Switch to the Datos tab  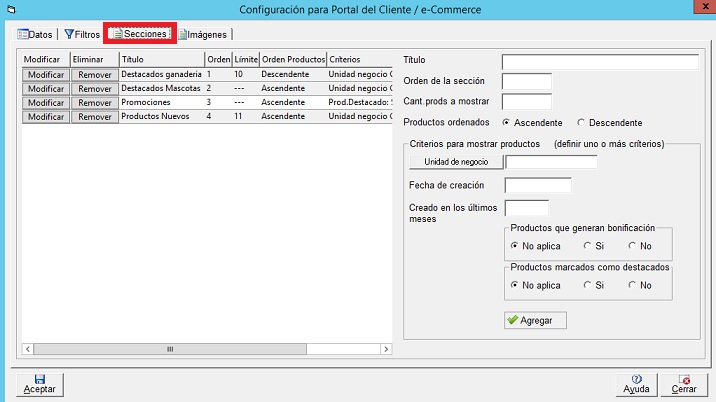pyautogui.click(x=35, y=34)
